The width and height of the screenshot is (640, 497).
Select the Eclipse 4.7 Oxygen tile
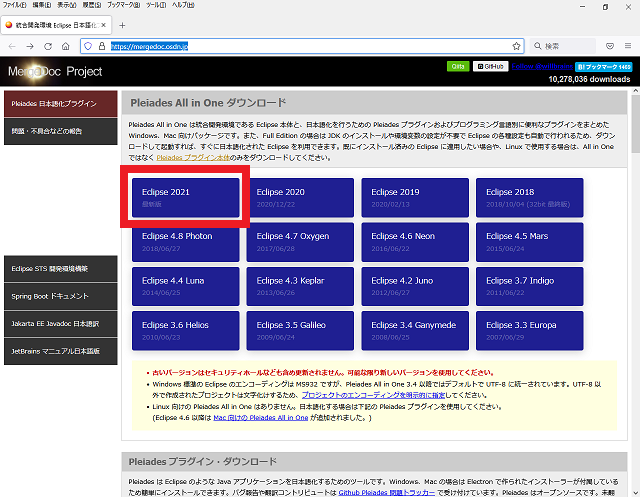tap(300, 242)
